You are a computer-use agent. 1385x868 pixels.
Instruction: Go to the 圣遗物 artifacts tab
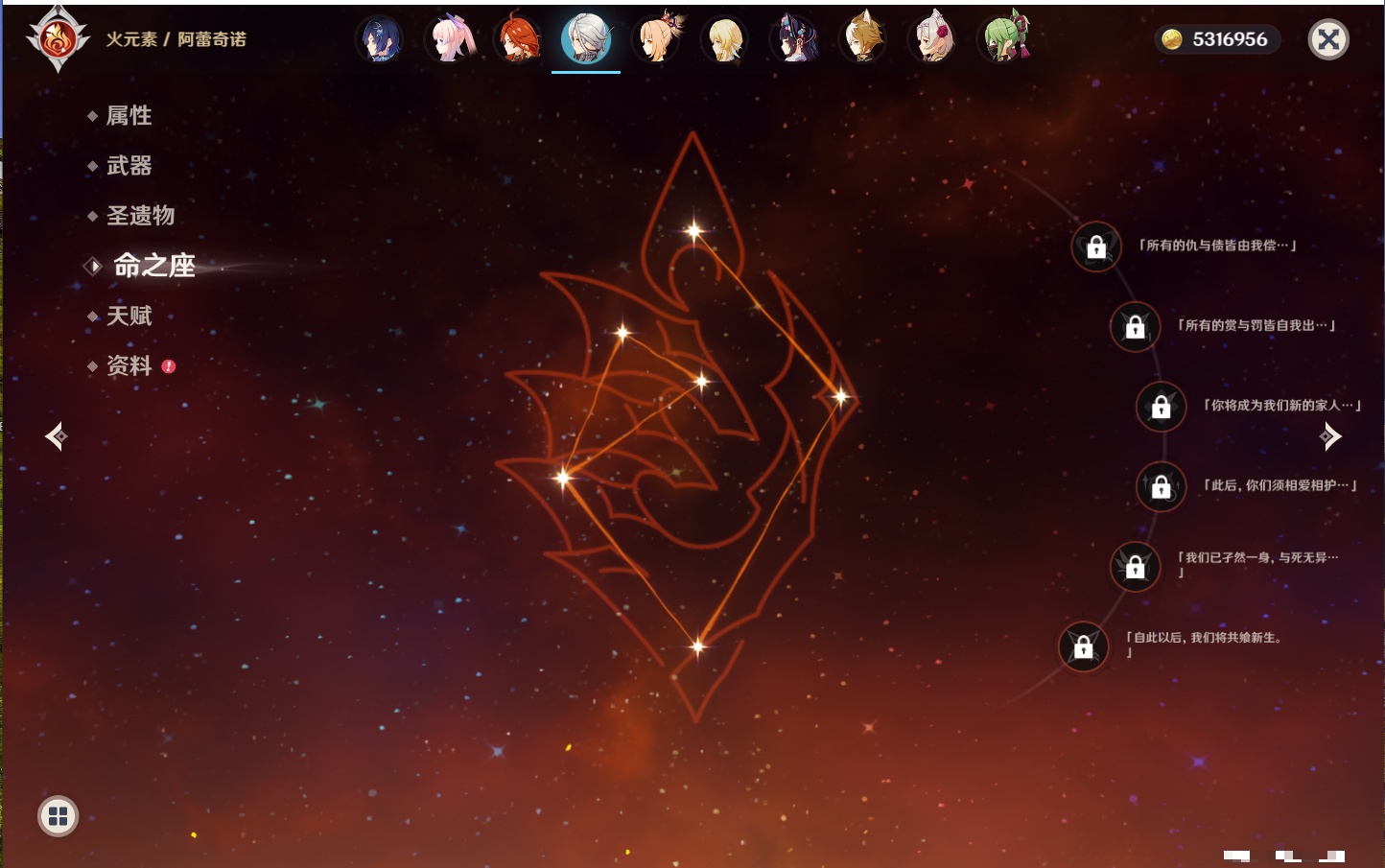click(140, 216)
